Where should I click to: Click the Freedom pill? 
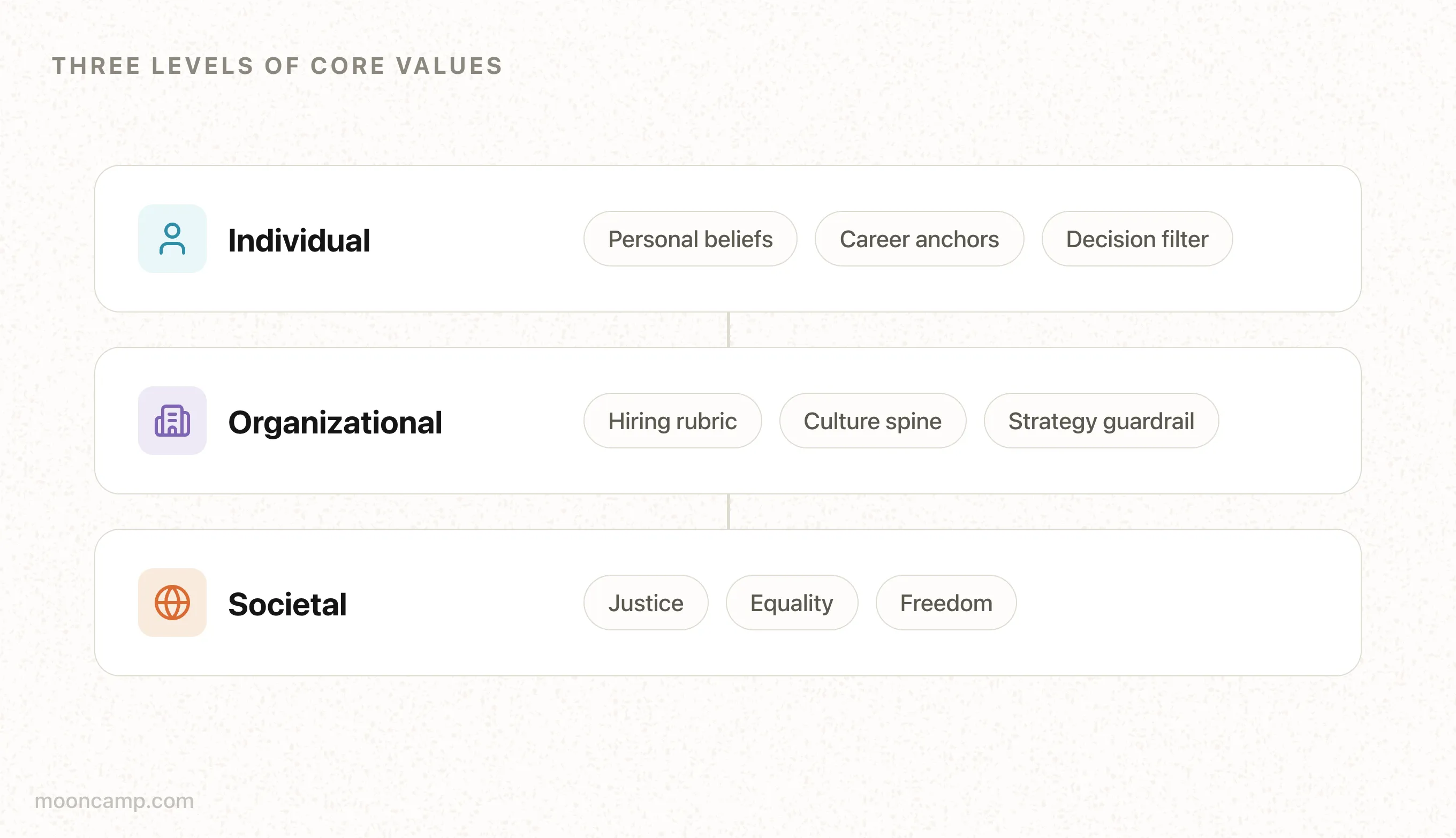(x=946, y=603)
